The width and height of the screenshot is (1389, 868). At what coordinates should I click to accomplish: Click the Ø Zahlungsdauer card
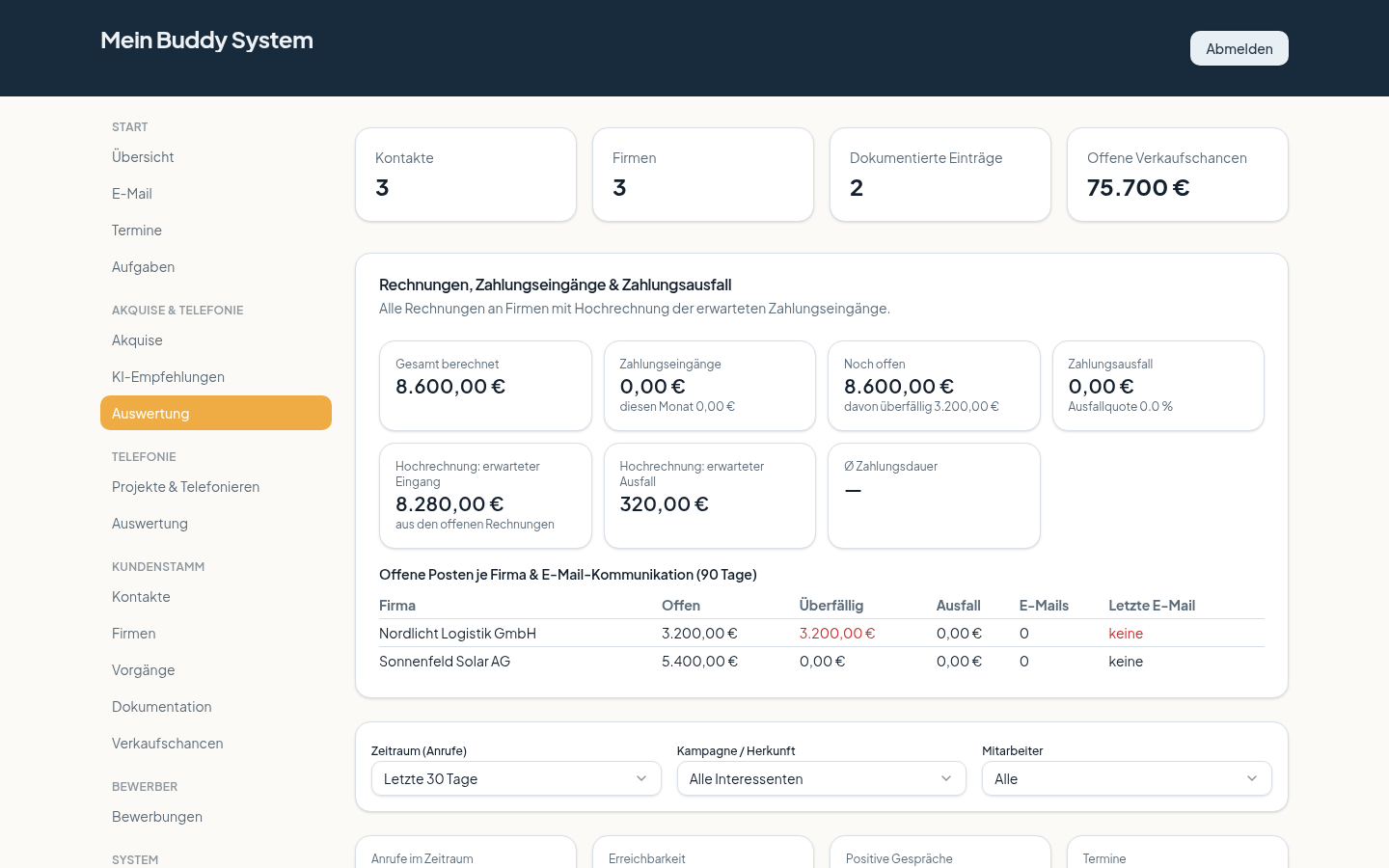point(934,496)
